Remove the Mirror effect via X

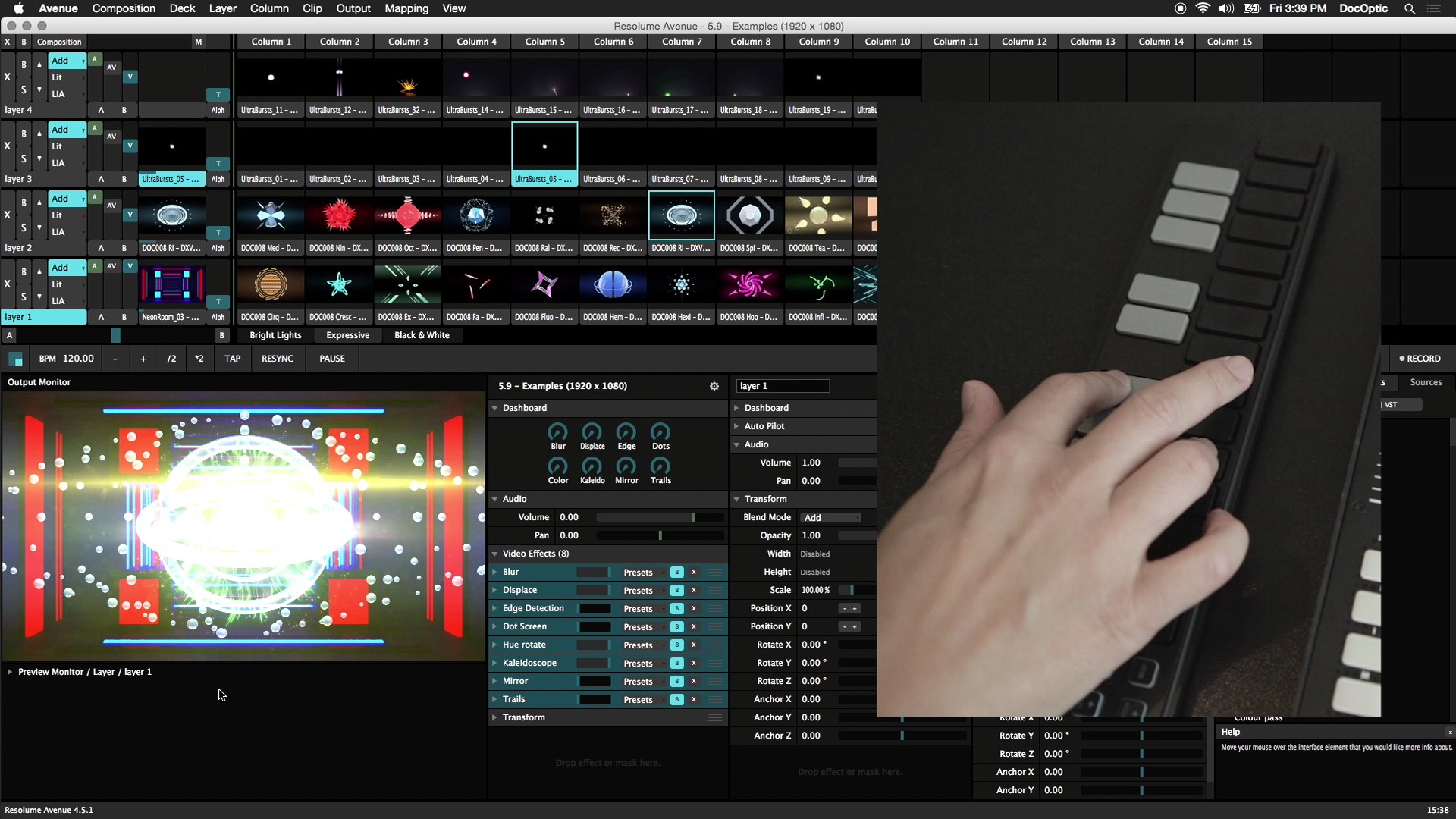point(693,682)
